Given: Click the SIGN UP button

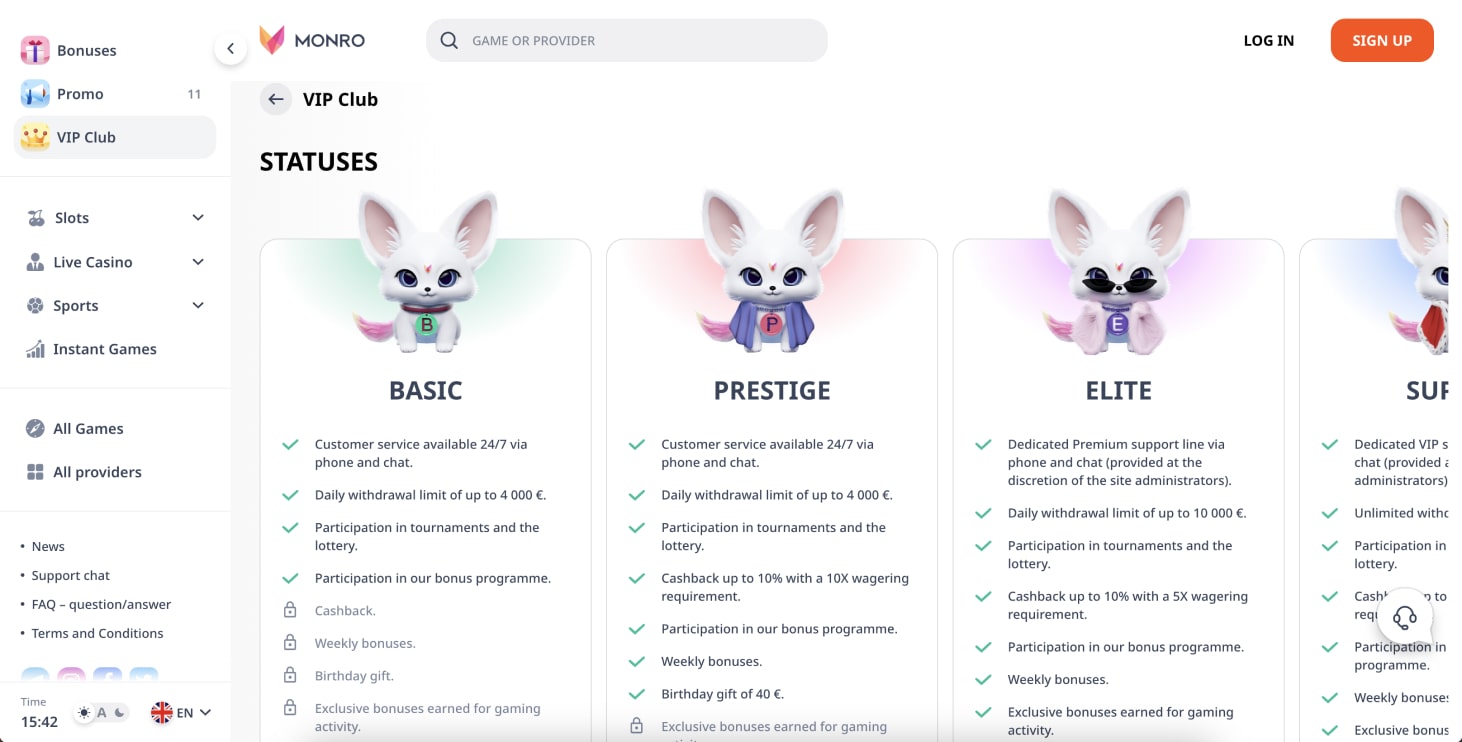Looking at the screenshot, I should coord(1382,40).
